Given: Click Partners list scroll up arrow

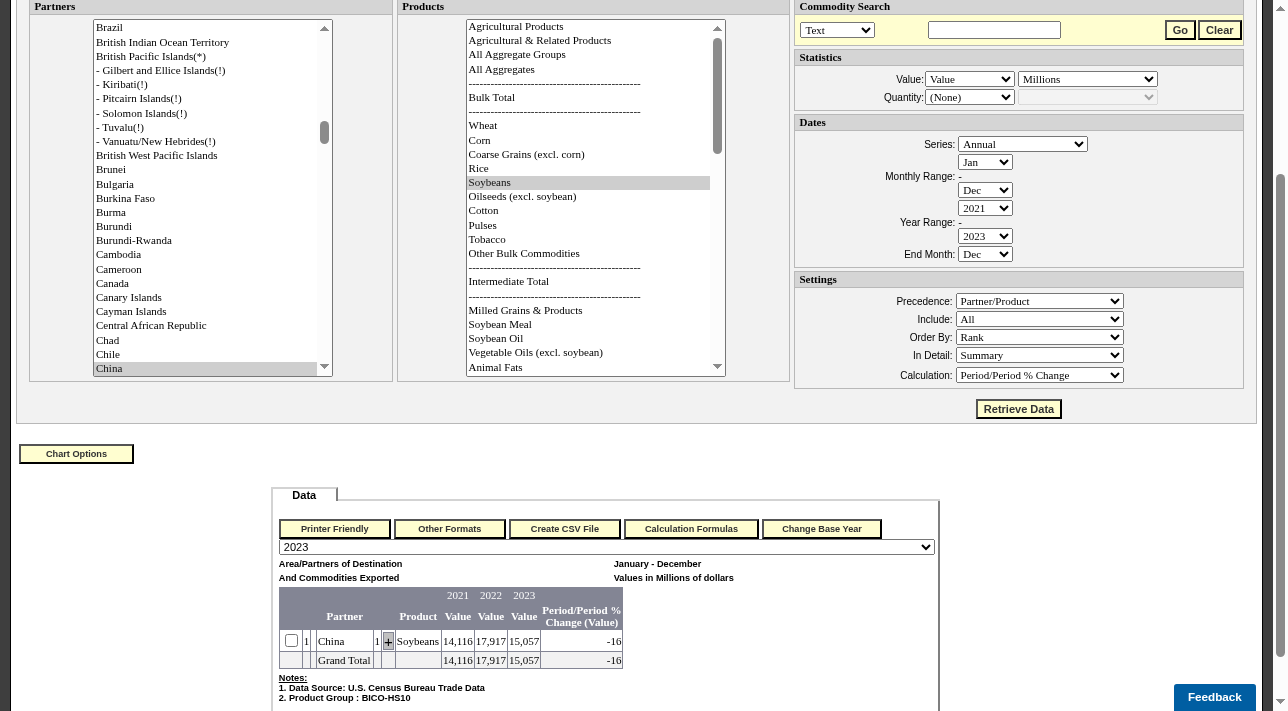Looking at the screenshot, I should click(324, 28).
